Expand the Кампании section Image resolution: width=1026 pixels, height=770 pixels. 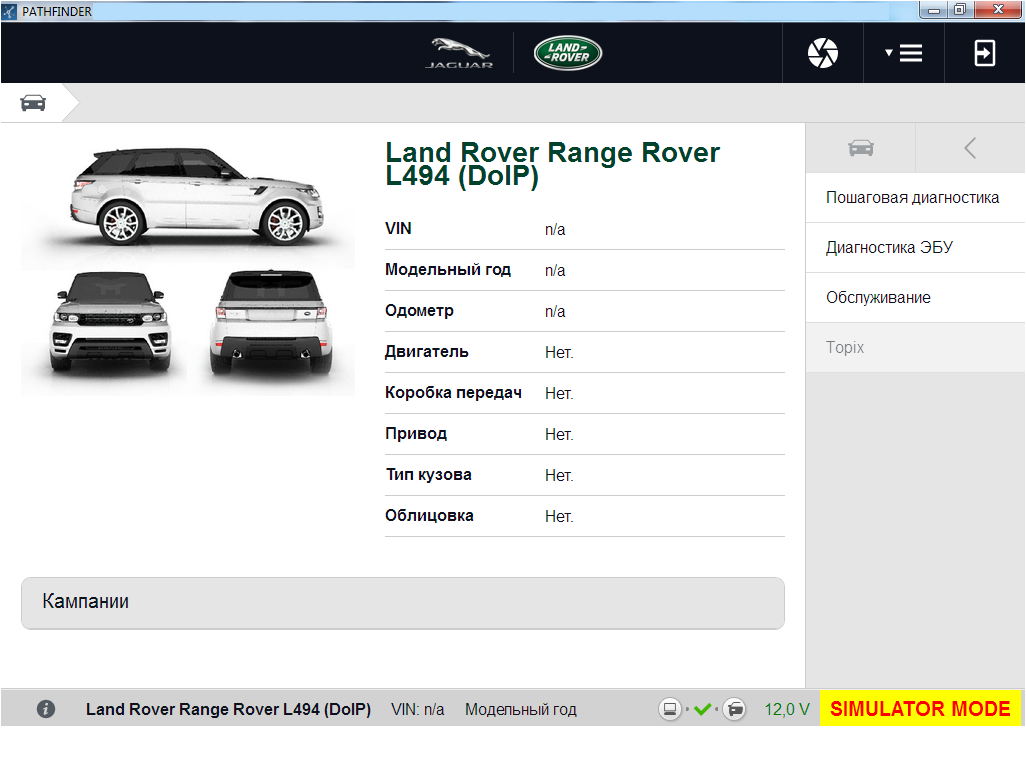402,603
